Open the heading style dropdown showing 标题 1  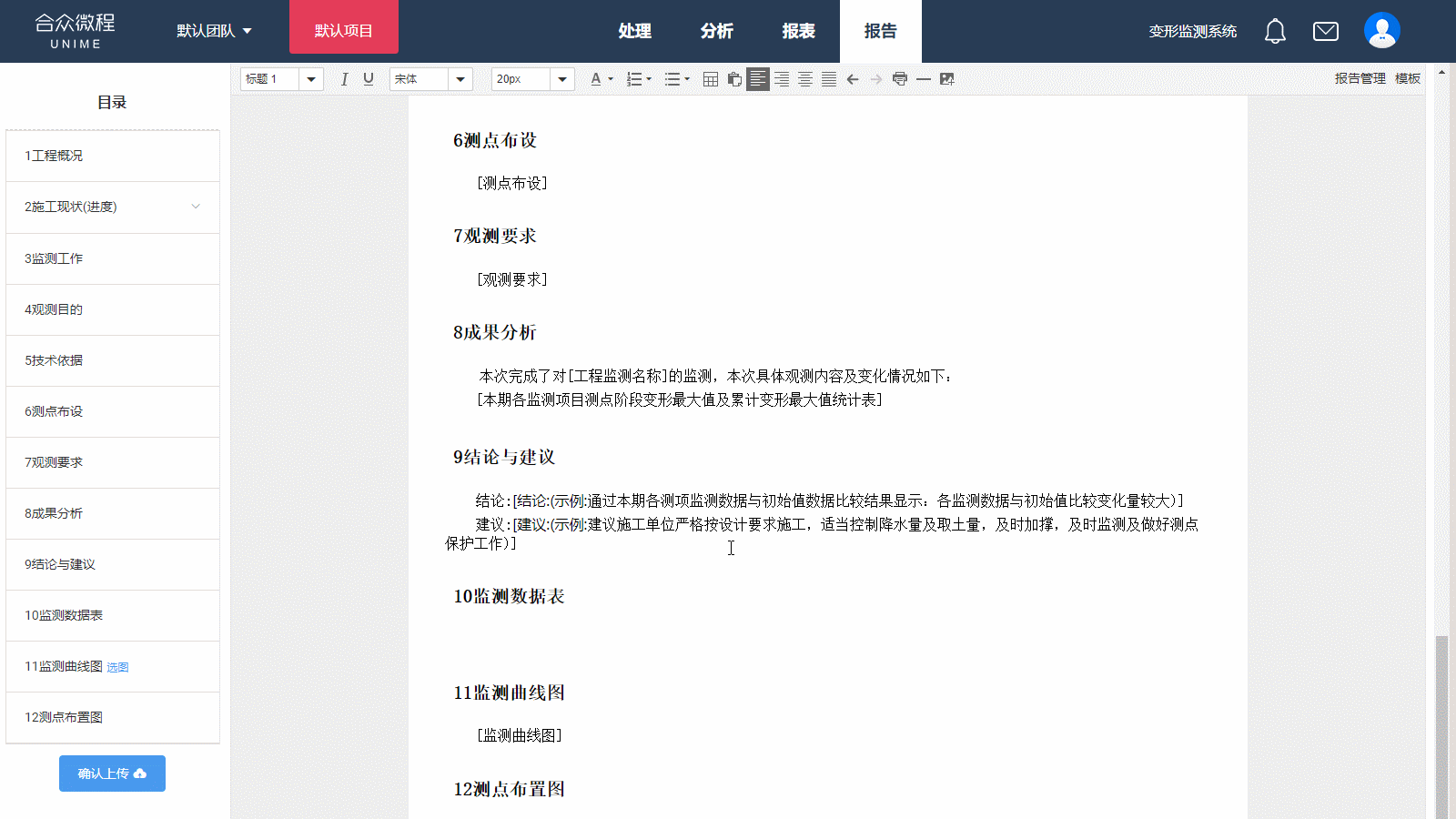[281, 79]
